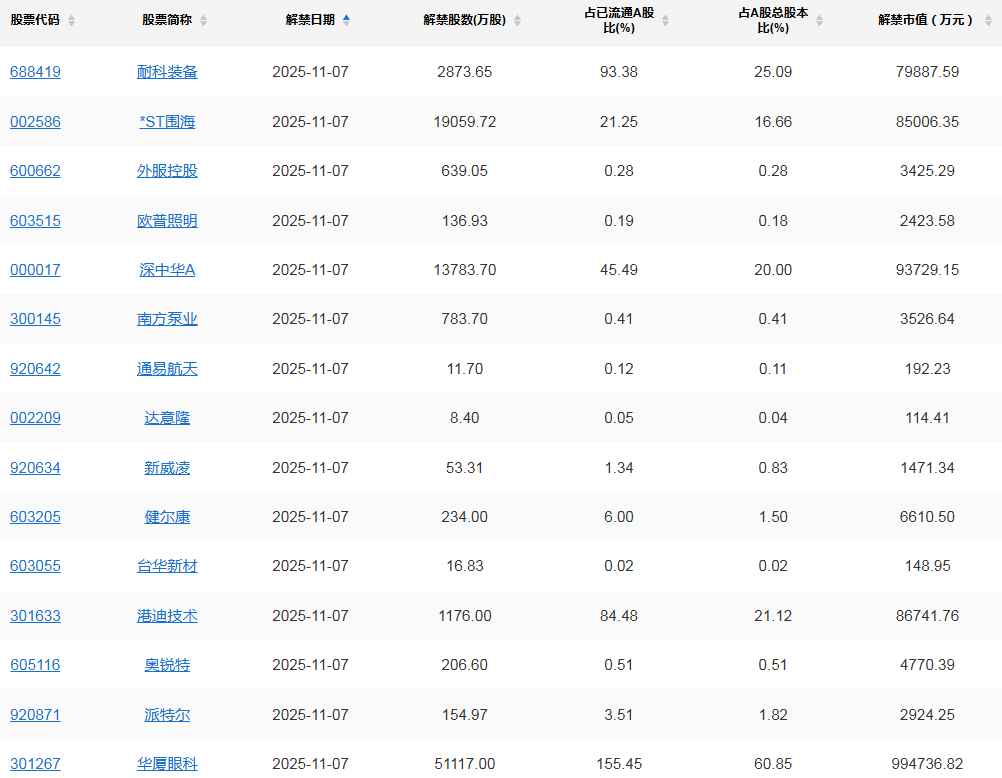Click the sort icon beside 股票代码
1002x778 pixels.
[71, 21]
